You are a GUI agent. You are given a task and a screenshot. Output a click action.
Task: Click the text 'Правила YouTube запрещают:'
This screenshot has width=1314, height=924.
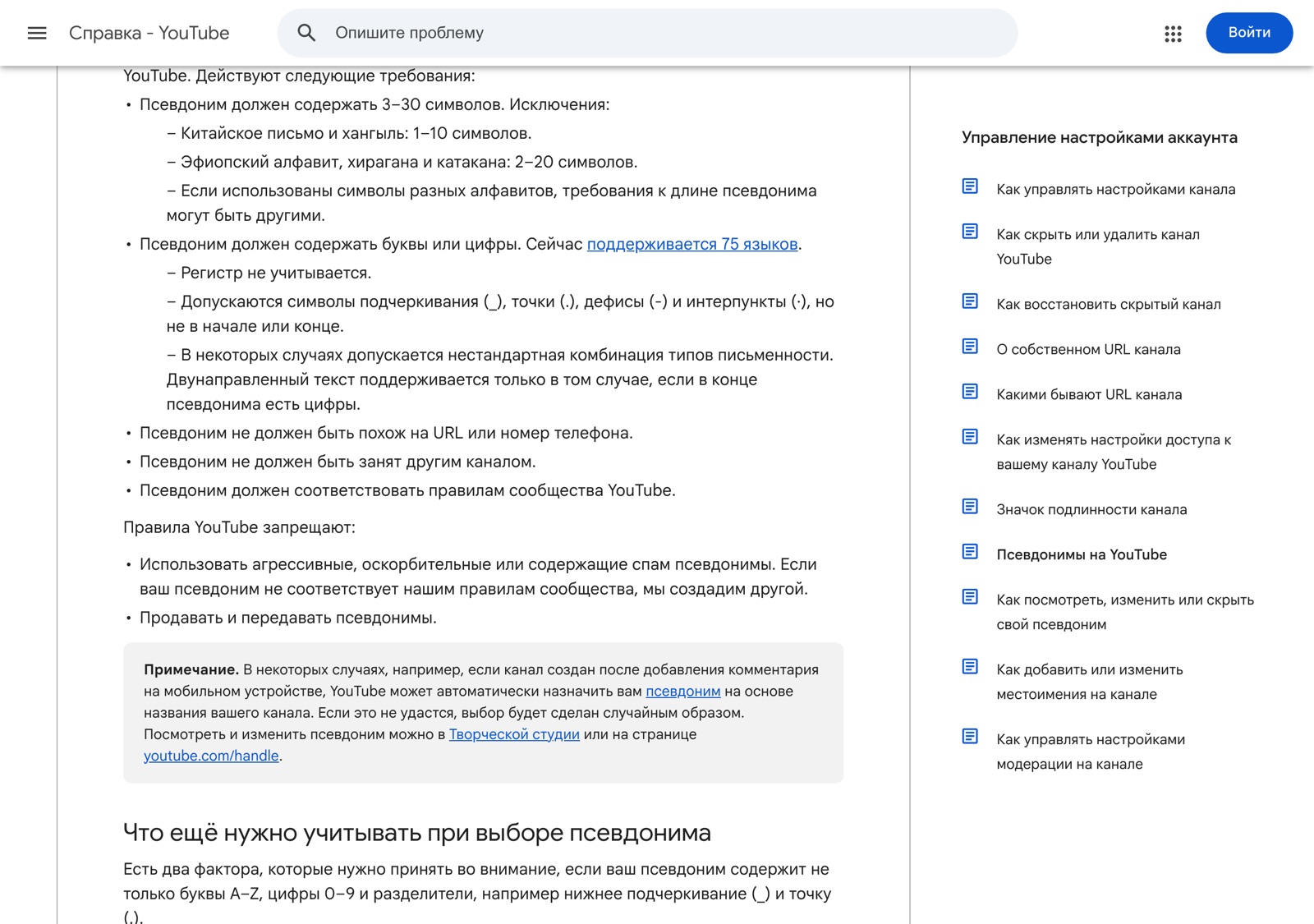239,527
